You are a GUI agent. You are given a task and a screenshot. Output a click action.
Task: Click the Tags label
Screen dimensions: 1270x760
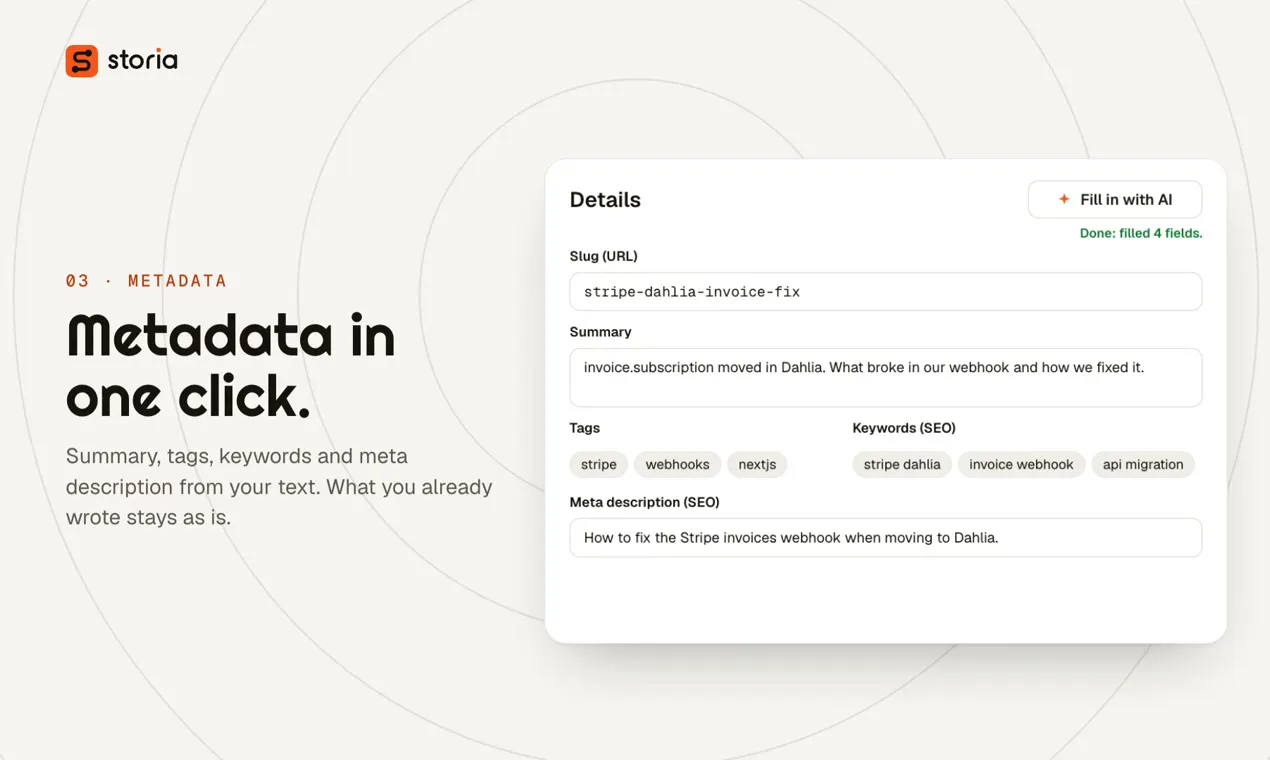[585, 428]
